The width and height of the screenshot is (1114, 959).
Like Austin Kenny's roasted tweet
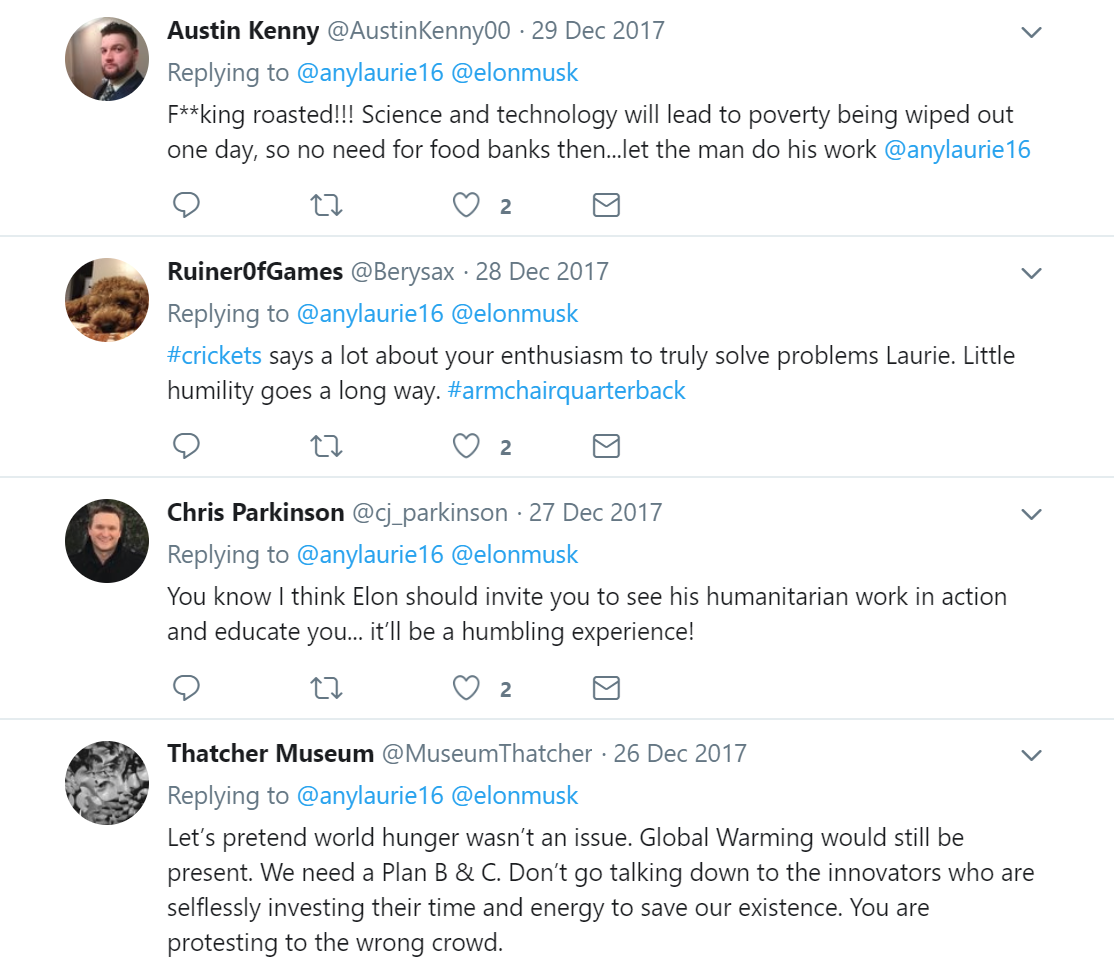(x=466, y=205)
